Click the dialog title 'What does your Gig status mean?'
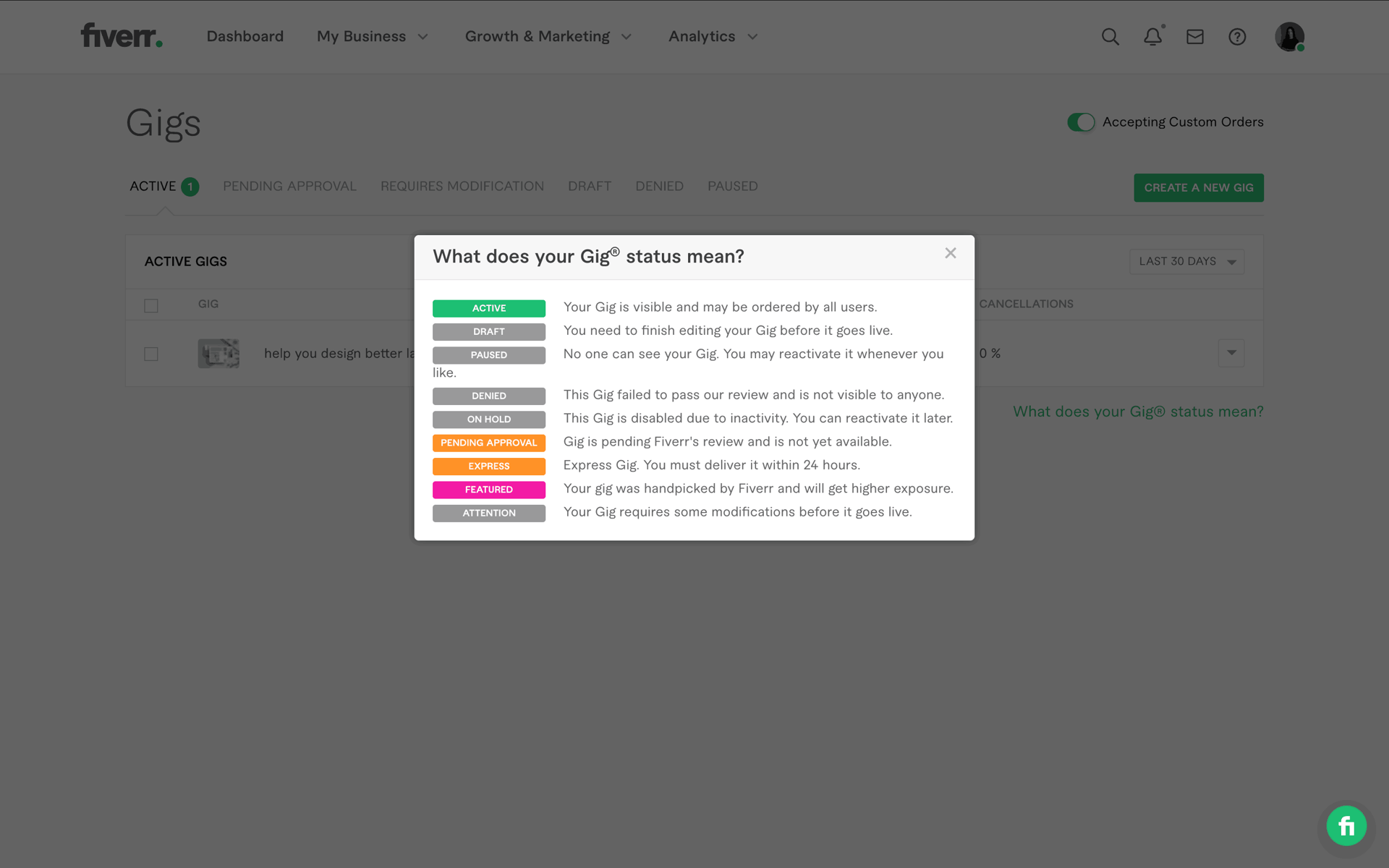The width and height of the screenshot is (1389, 868). pyautogui.click(x=588, y=256)
